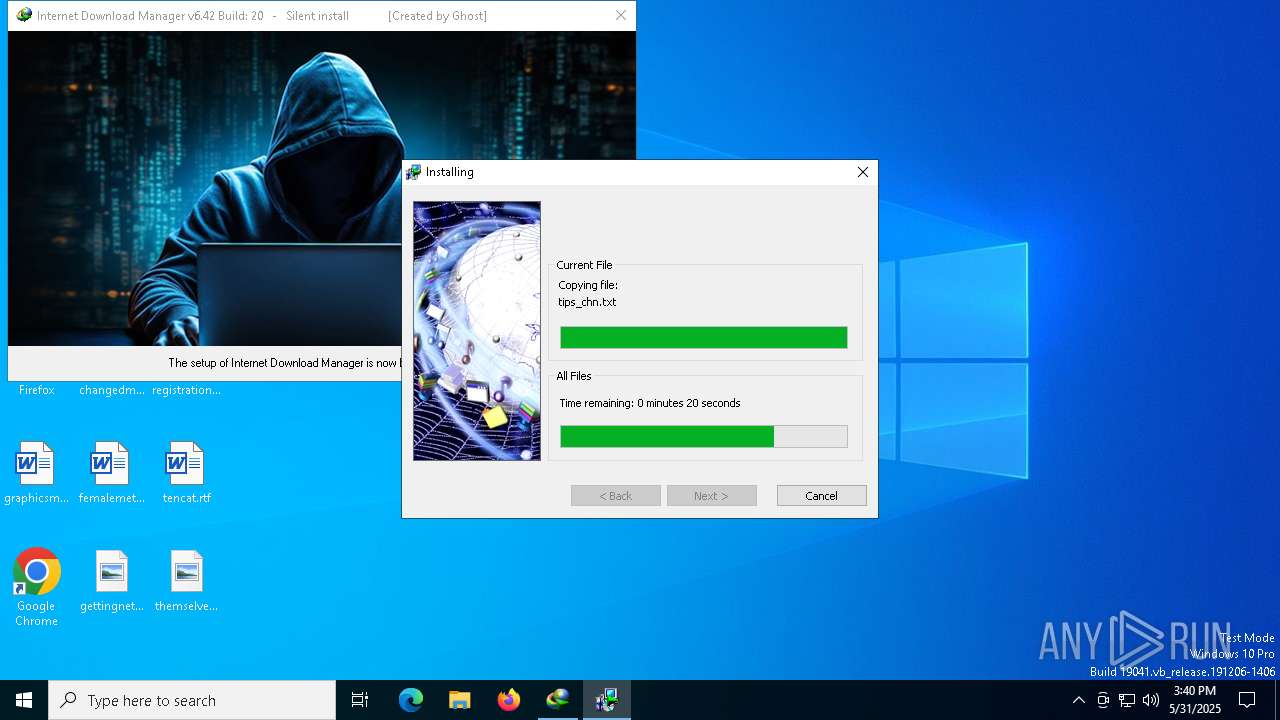
Task: Open File Explorer from the taskbar
Action: click(x=459, y=700)
